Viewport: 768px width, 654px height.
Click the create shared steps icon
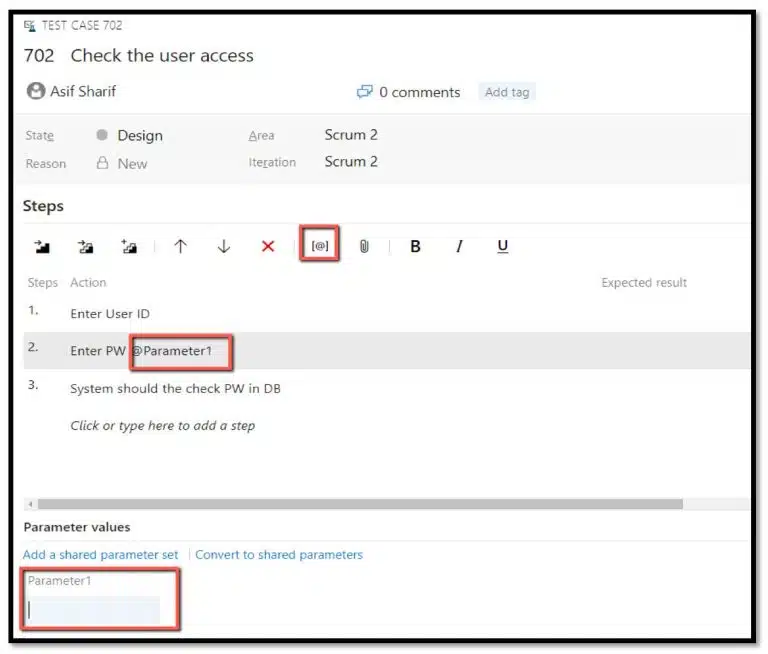tap(129, 247)
